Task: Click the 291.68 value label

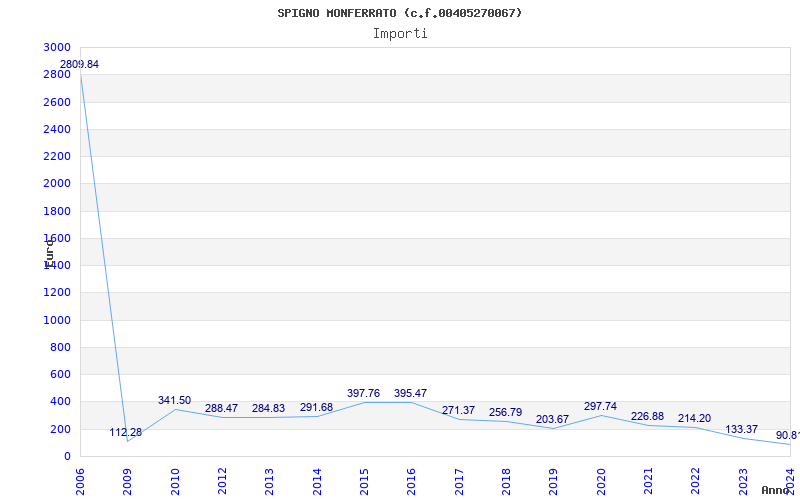Action: tap(316, 408)
